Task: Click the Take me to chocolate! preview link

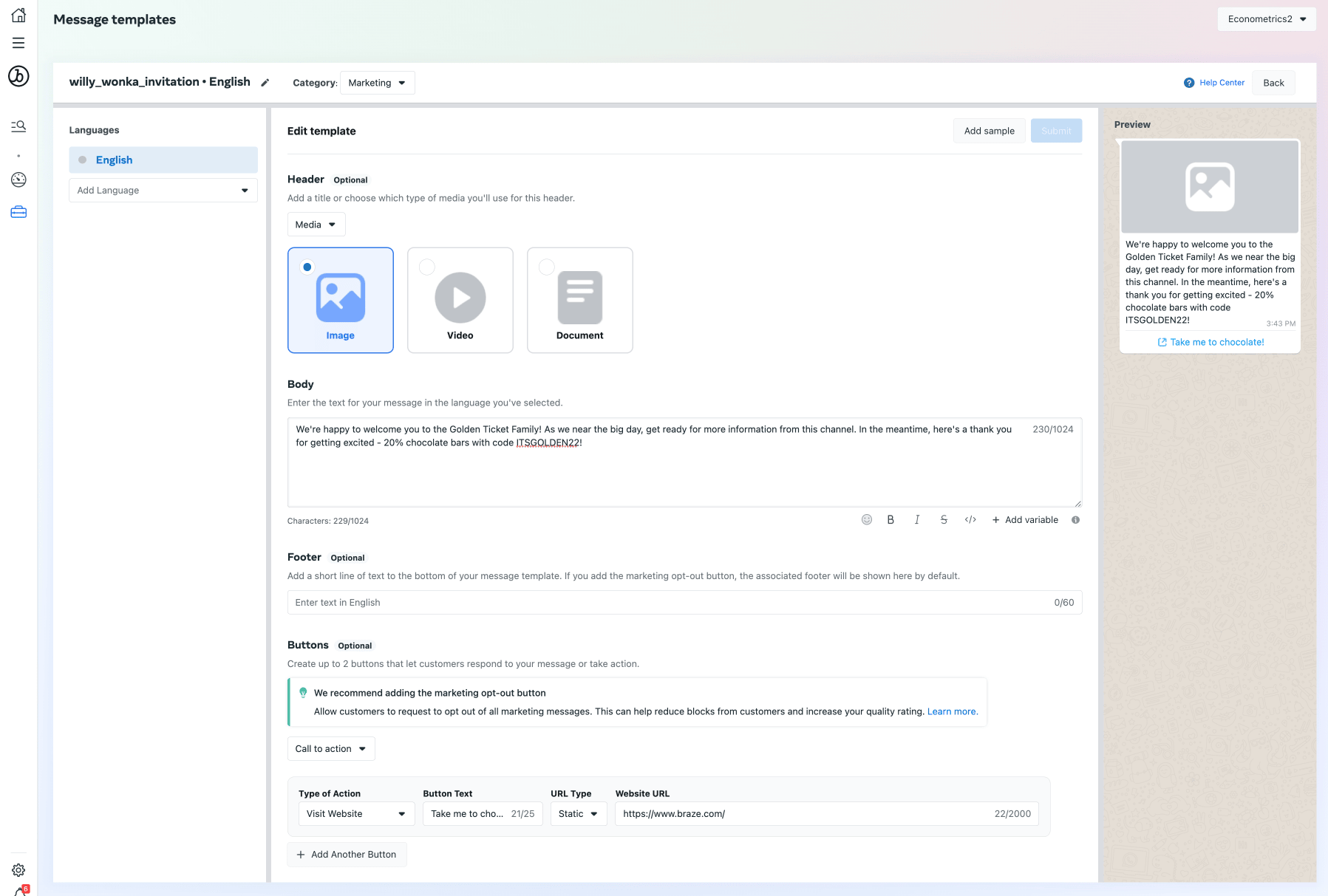Action: click(1210, 342)
